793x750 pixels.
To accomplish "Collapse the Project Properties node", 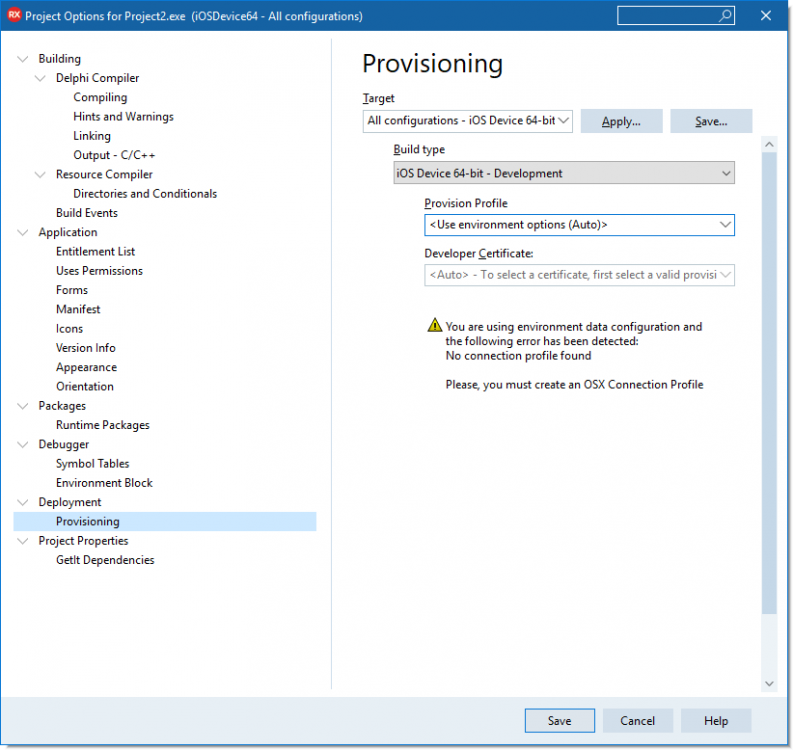I will tap(23, 541).
